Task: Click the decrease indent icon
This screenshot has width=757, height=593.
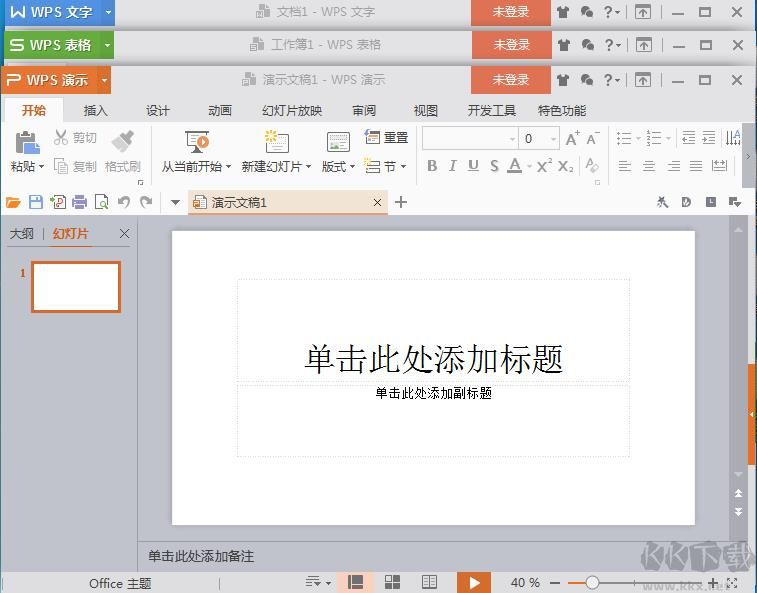Action: (x=688, y=138)
